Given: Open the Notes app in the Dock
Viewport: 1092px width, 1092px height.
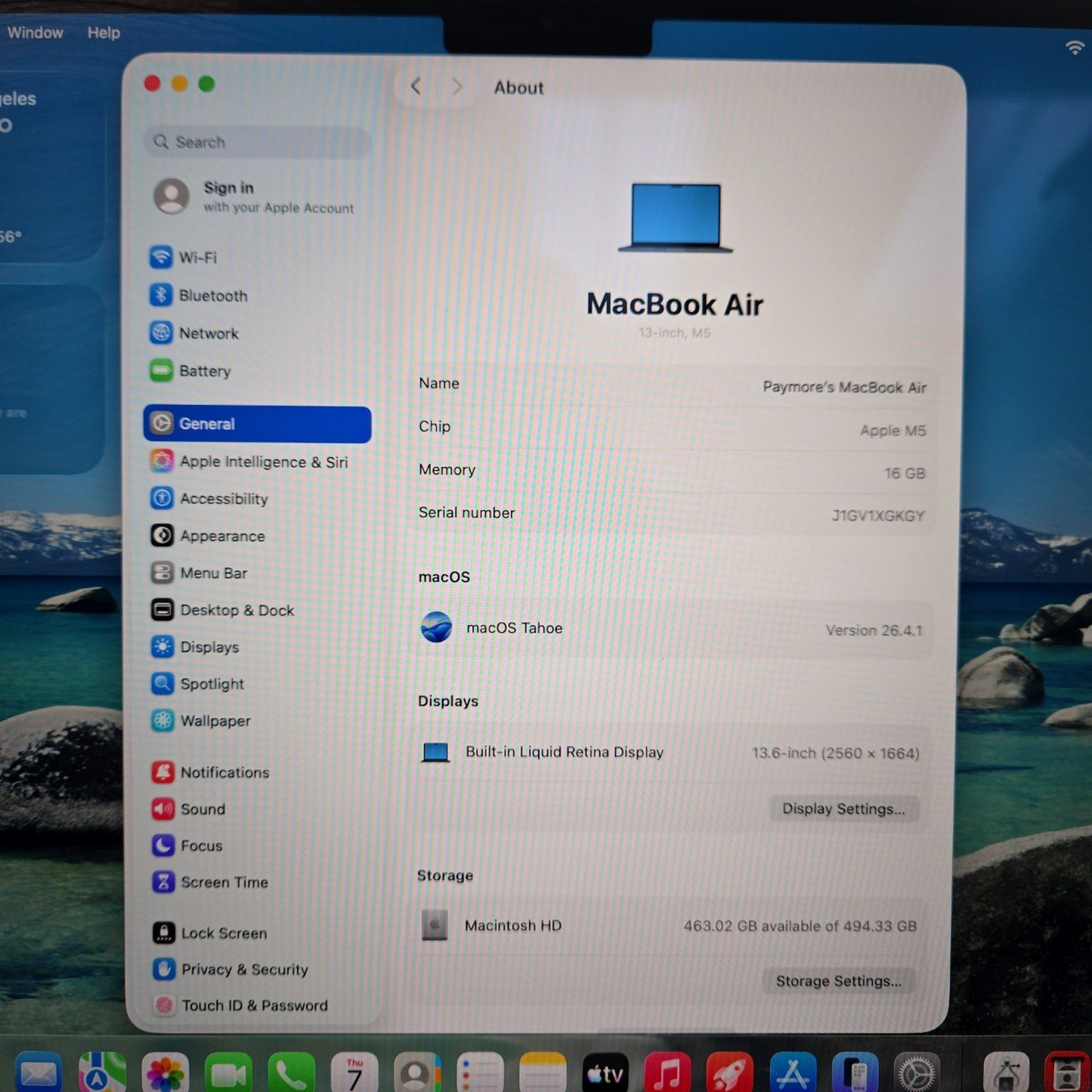Looking at the screenshot, I should tap(543, 1072).
